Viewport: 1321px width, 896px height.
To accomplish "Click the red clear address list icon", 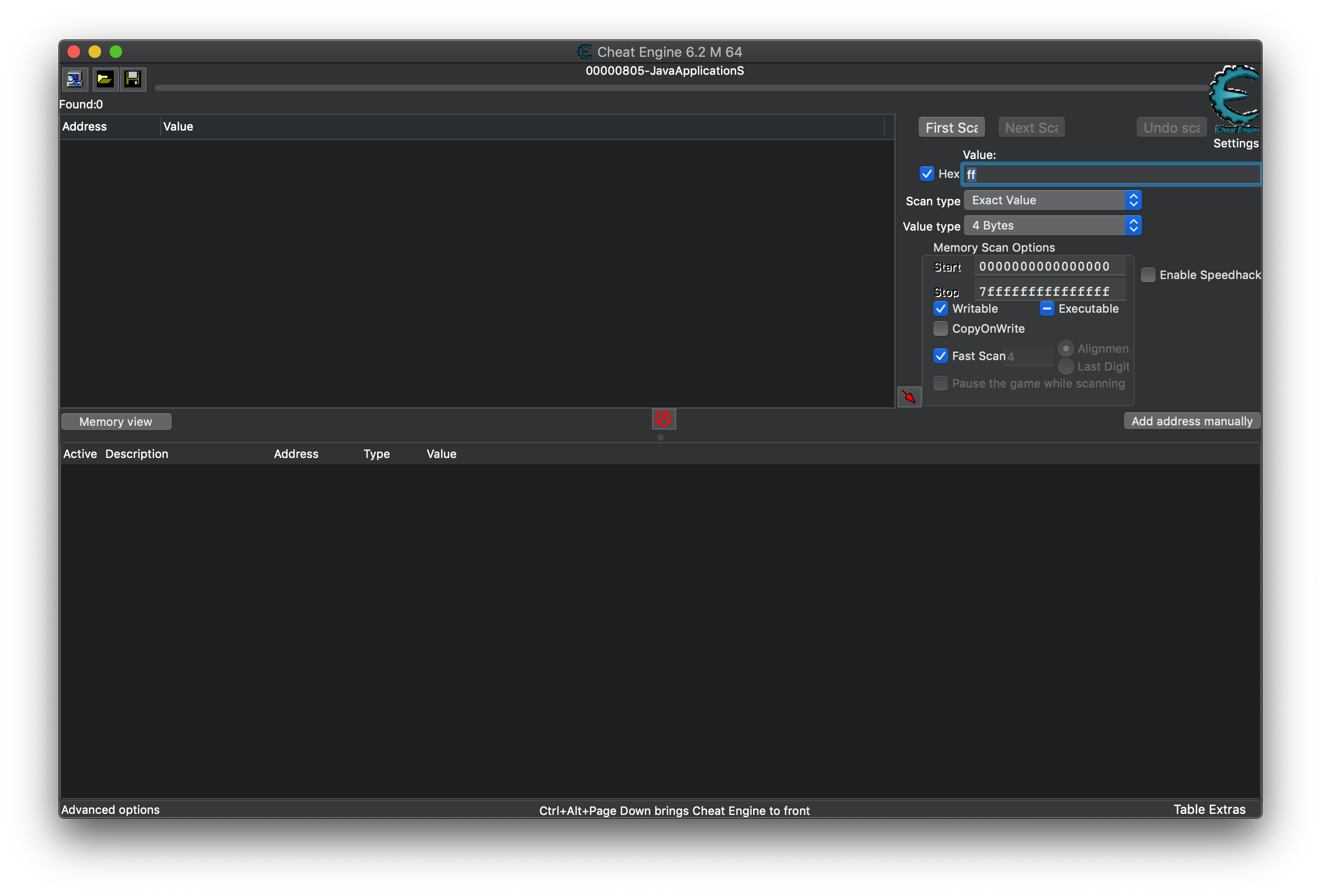I will coord(663,419).
